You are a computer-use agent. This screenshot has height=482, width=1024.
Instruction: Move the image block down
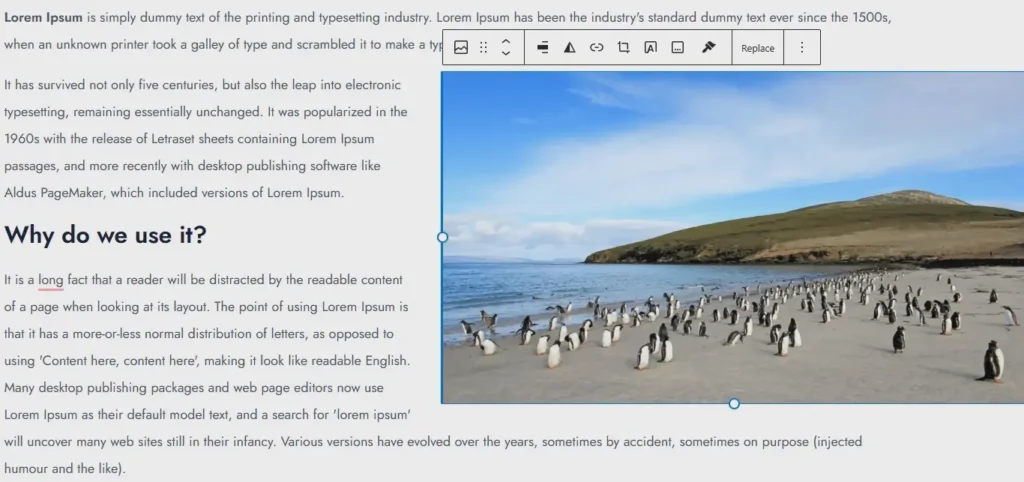[x=506, y=54]
